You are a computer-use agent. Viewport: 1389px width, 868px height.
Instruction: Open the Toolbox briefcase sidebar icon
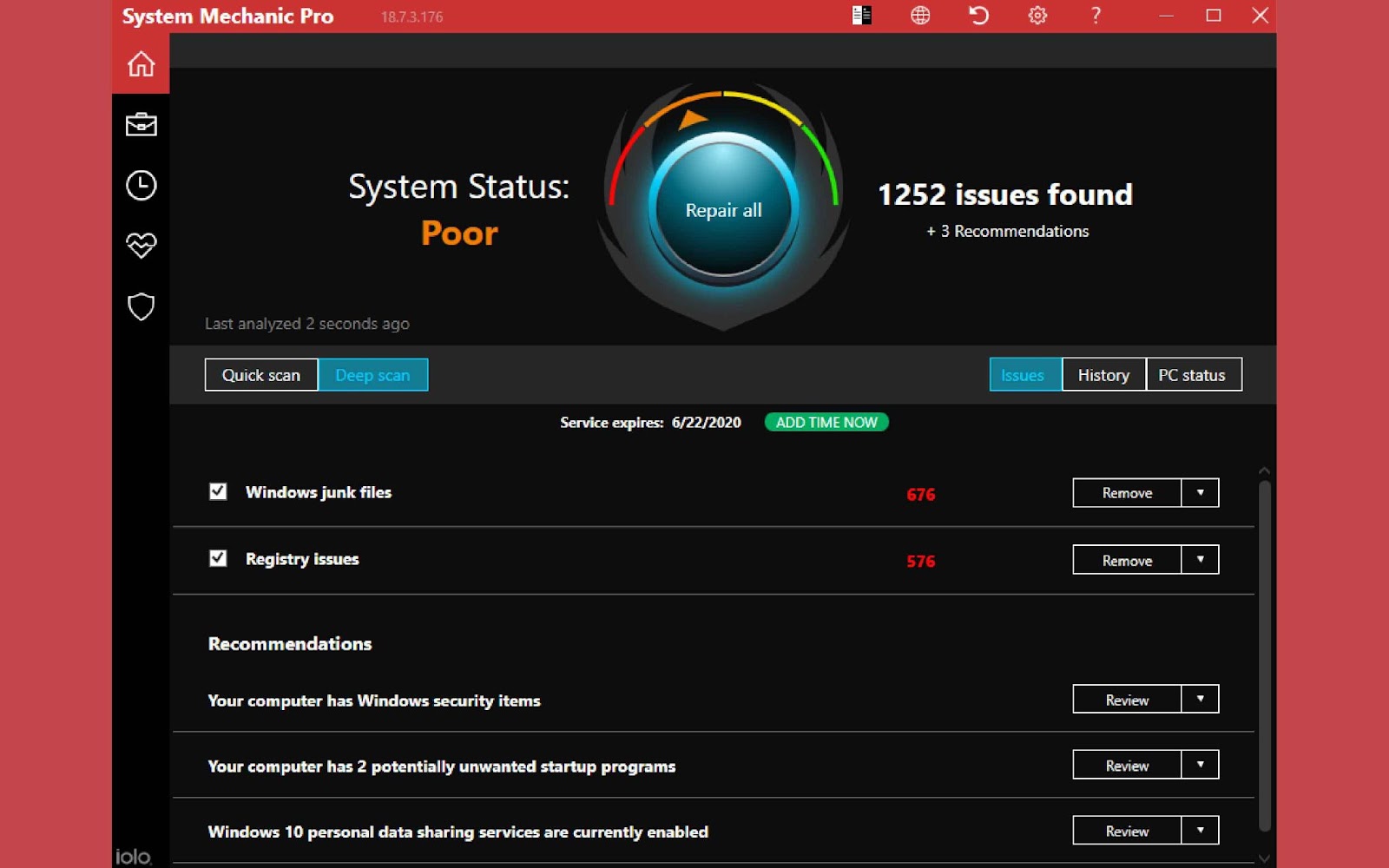coord(141,125)
